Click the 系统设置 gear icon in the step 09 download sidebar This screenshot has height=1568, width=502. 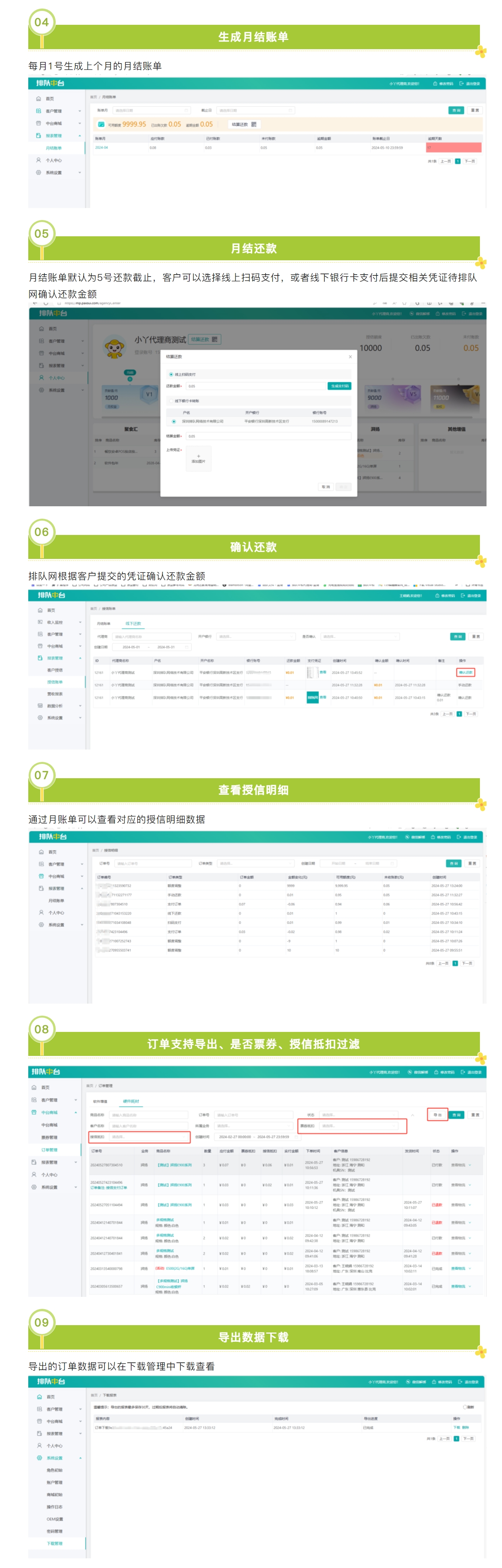(39, 1458)
